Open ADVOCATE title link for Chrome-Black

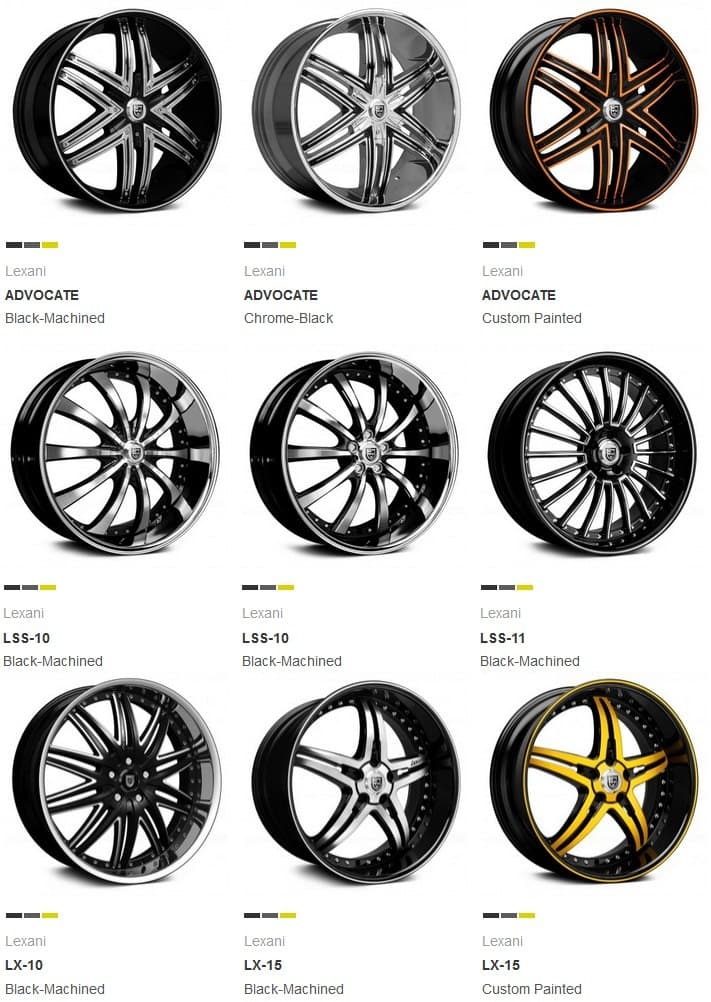pos(281,295)
